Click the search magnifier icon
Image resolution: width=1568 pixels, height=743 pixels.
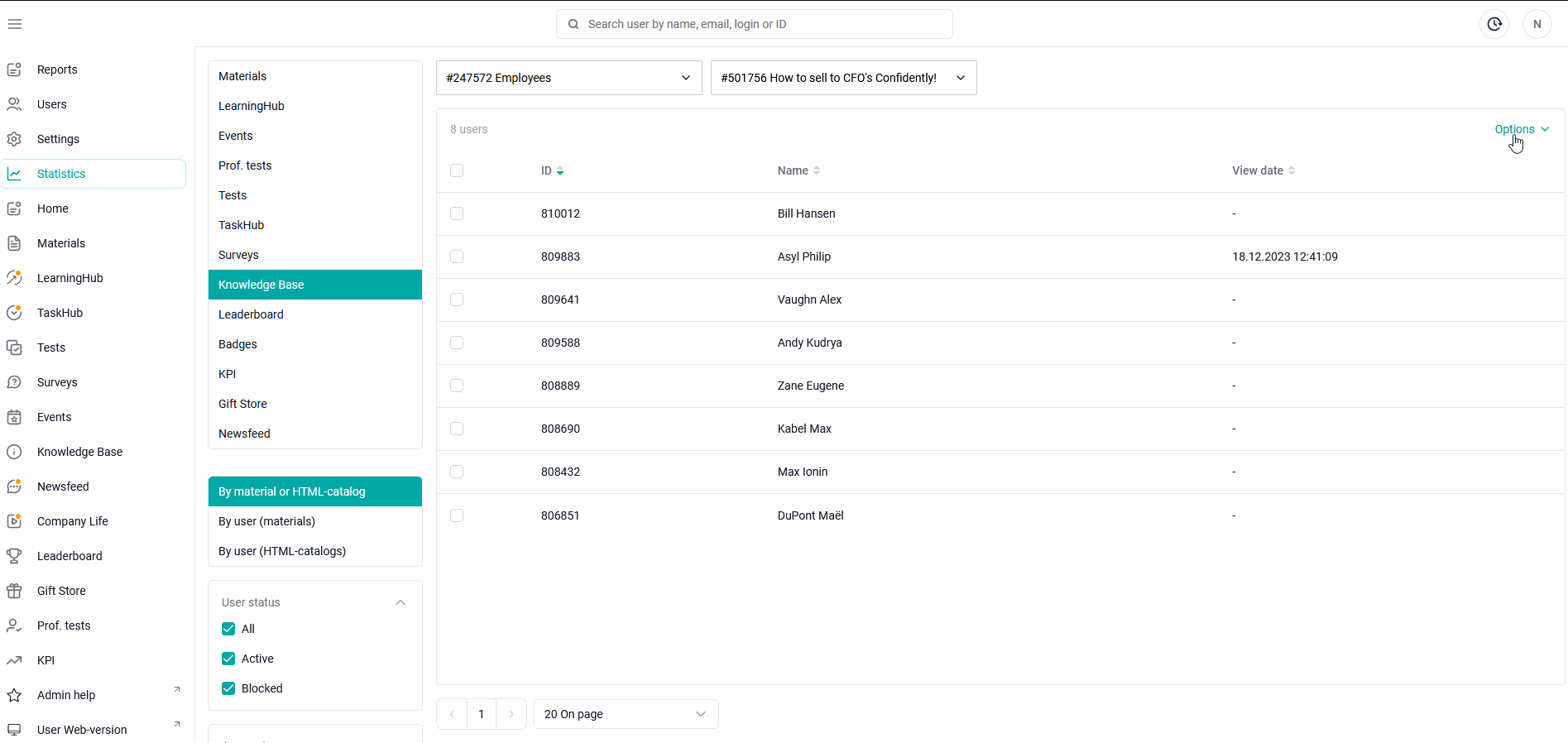pyautogui.click(x=573, y=24)
